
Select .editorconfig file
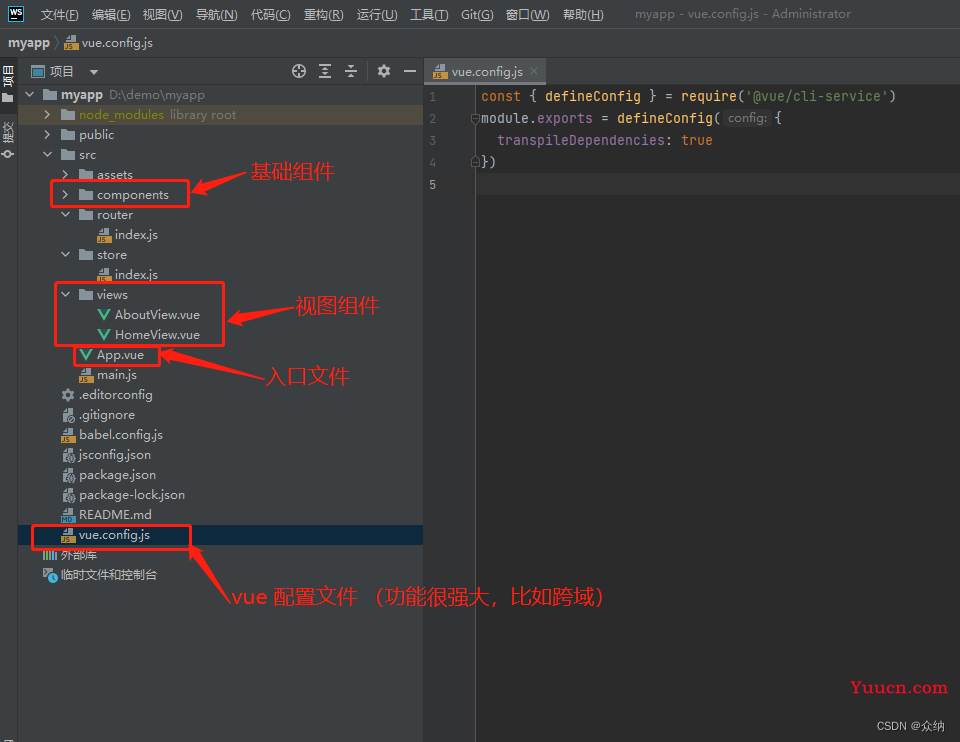pos(115,395)
